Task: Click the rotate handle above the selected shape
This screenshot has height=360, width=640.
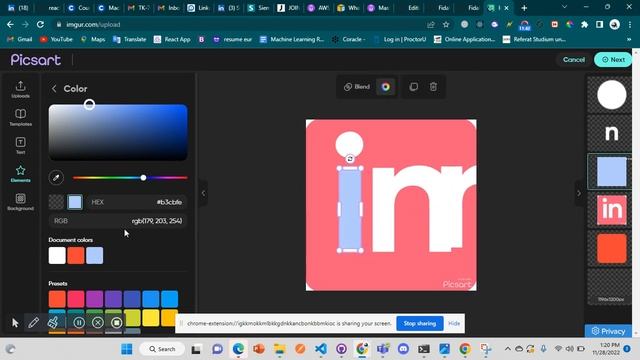Action: [x=350, y=159]
